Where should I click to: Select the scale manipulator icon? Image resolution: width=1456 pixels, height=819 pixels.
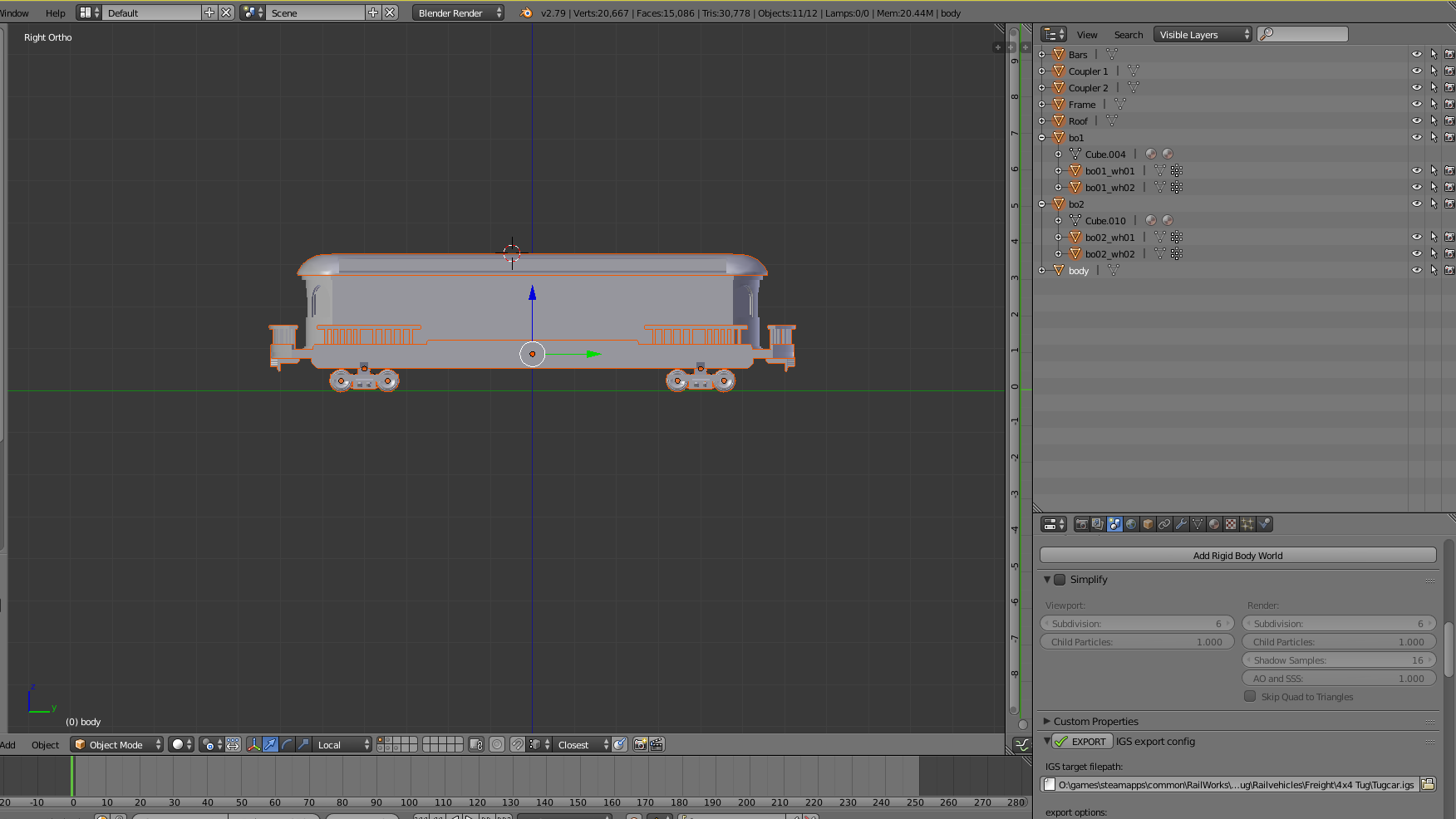pyautogui.click(x=304, y=744)
